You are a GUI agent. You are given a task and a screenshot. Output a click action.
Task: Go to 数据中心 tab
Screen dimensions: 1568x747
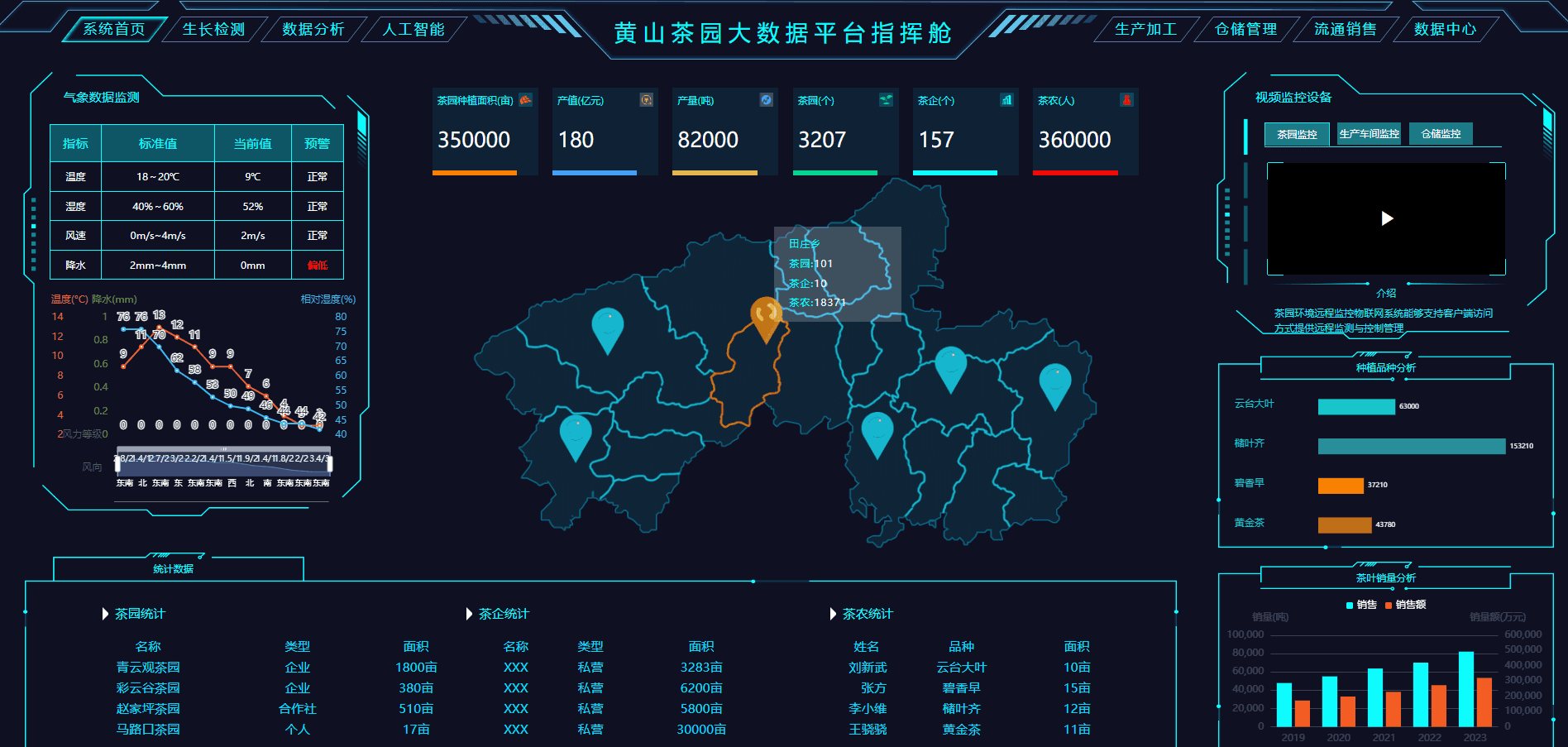point(1445,29)
